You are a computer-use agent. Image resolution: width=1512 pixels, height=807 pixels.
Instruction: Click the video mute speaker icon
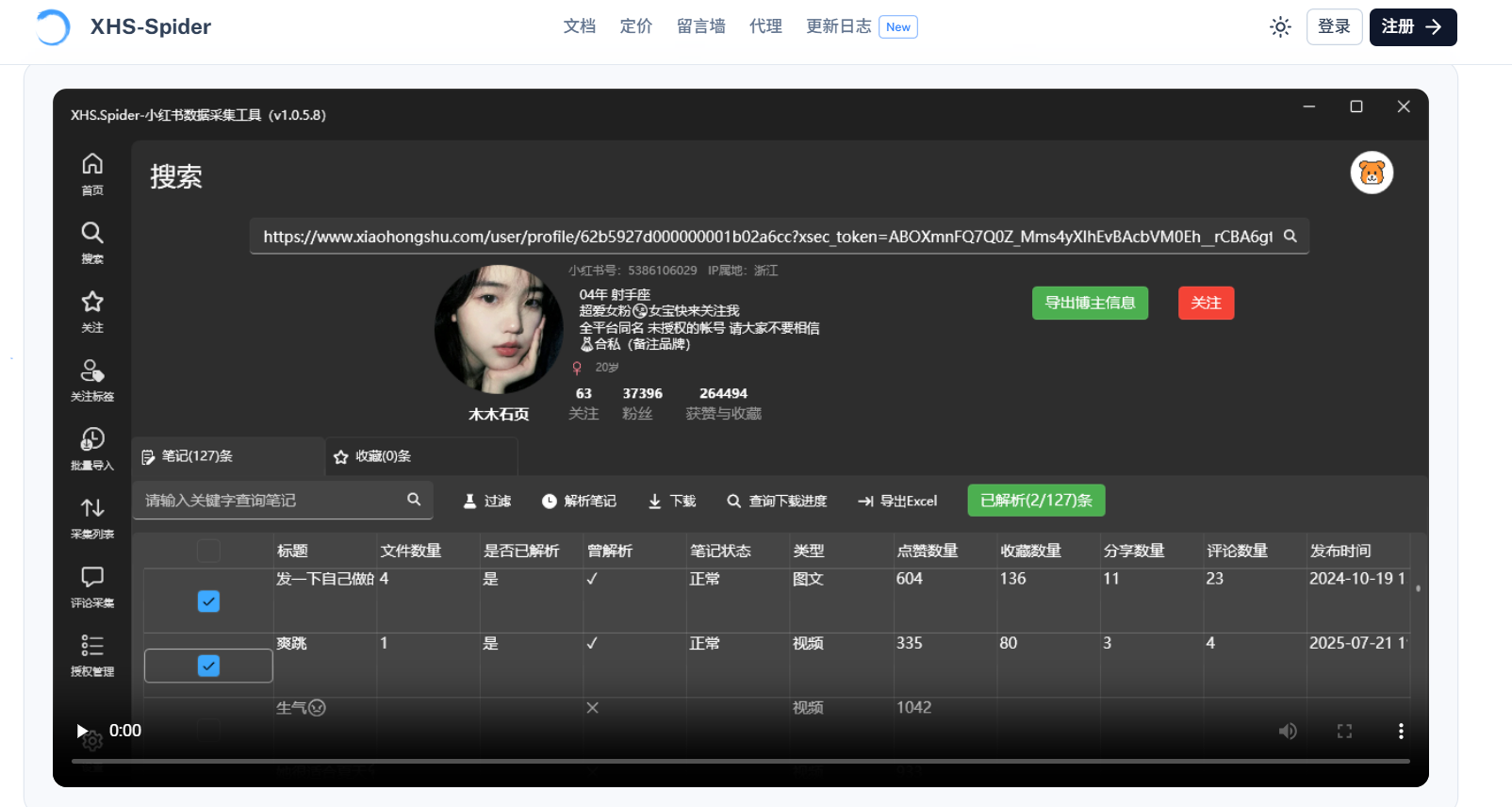pyautogui.click(x=1288, y=731)
